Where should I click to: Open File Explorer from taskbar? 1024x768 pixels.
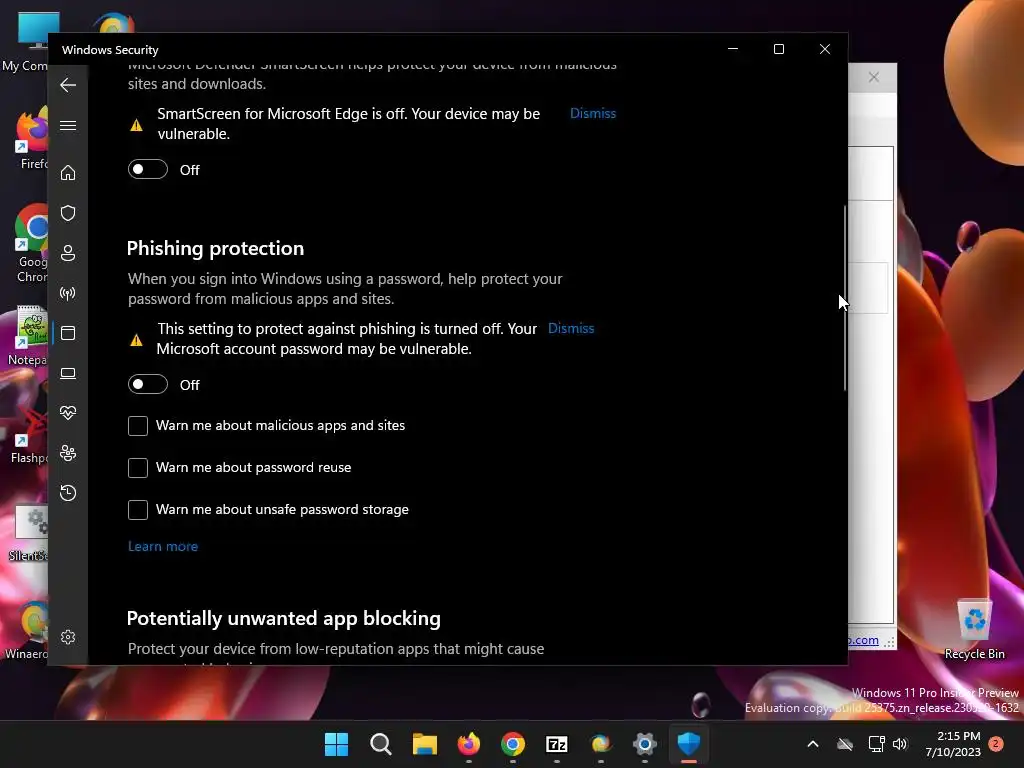(424, 744)
